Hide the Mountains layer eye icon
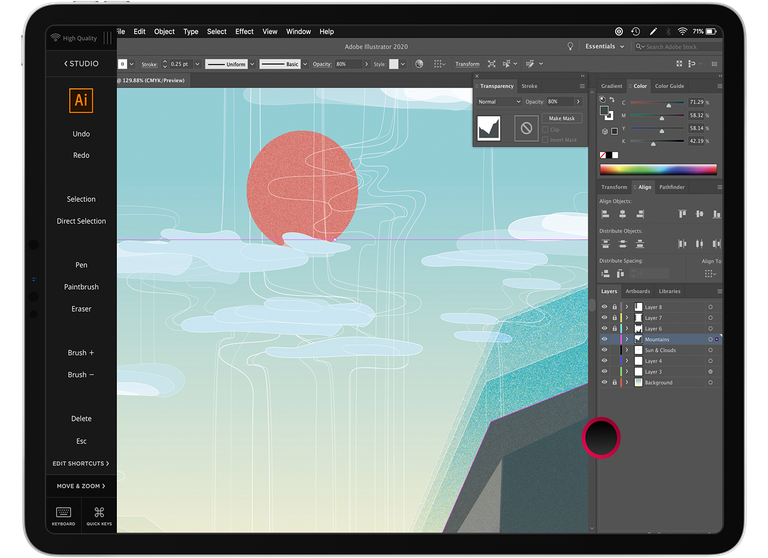 pos(604,339)
